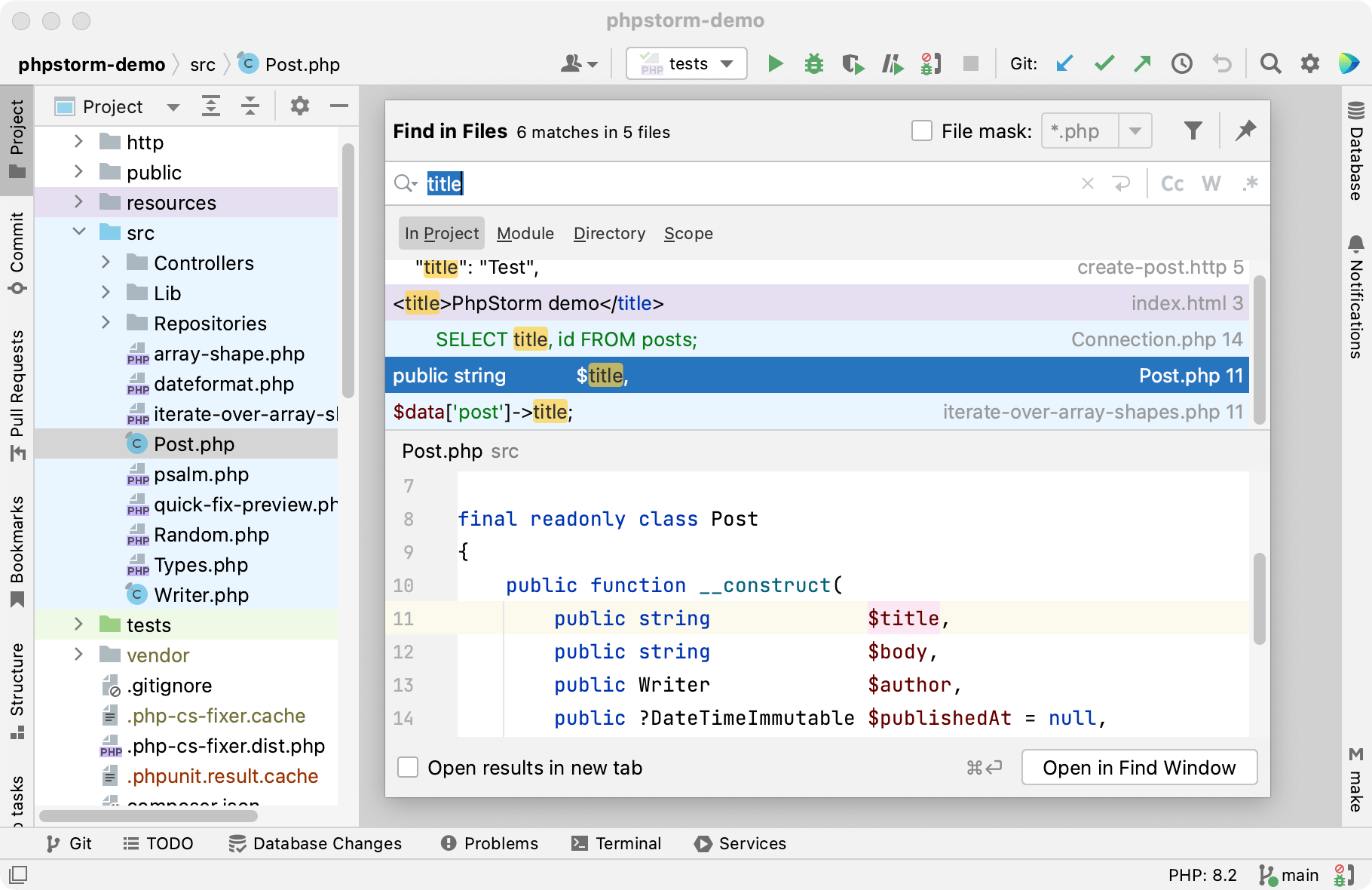This screenshot has height=890, width=1372.
Task: Pin the Find in Files dialog
Action: coord(1245,130)
